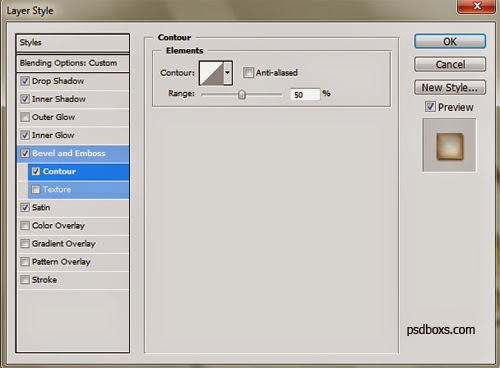Click the contour curve thumbnail
500x368 pixels.
click(212, 73)
